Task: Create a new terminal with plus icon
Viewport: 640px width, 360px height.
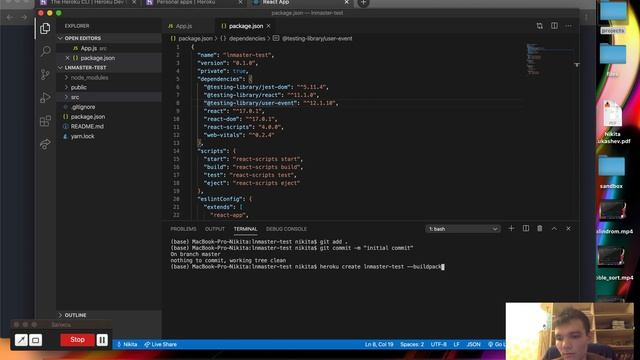Action: [x=511, y=229]
